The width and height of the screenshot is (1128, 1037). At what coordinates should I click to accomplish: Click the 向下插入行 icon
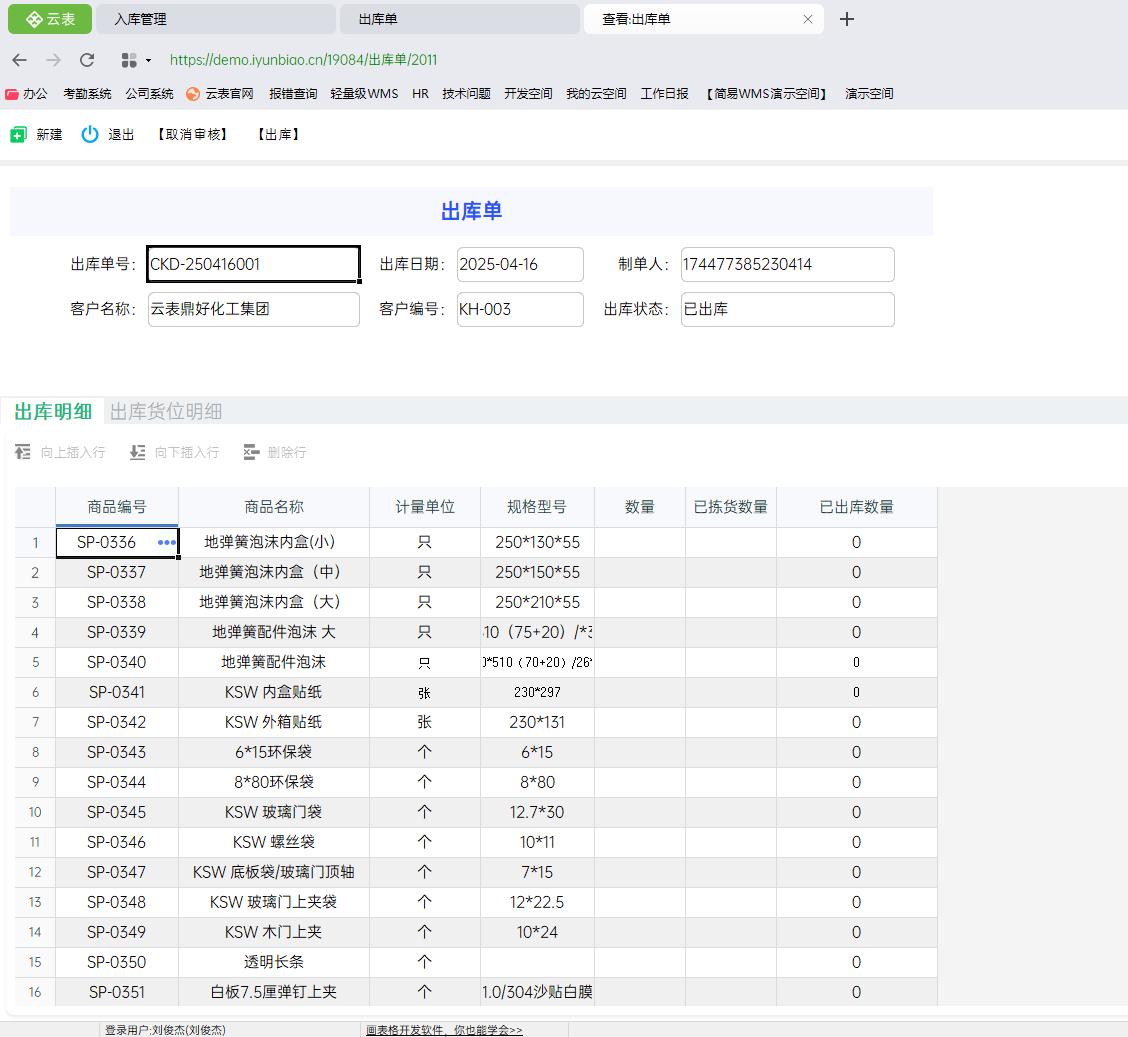pyautogui.click(x=138, y=453)
